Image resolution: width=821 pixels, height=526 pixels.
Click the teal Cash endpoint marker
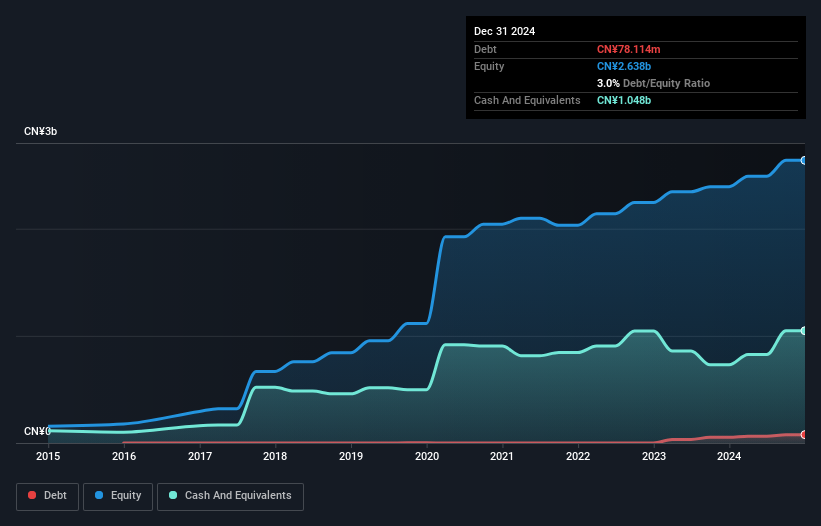pos(804,331)
